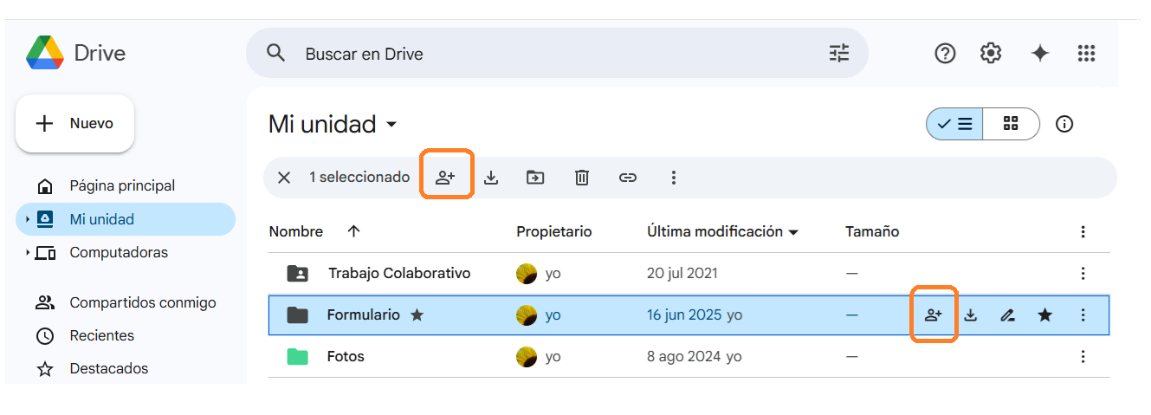This screenshot has height=415, width=1151.
Task: Switch to list view layout
Action: pyautogui.click(x=955, y=124)
